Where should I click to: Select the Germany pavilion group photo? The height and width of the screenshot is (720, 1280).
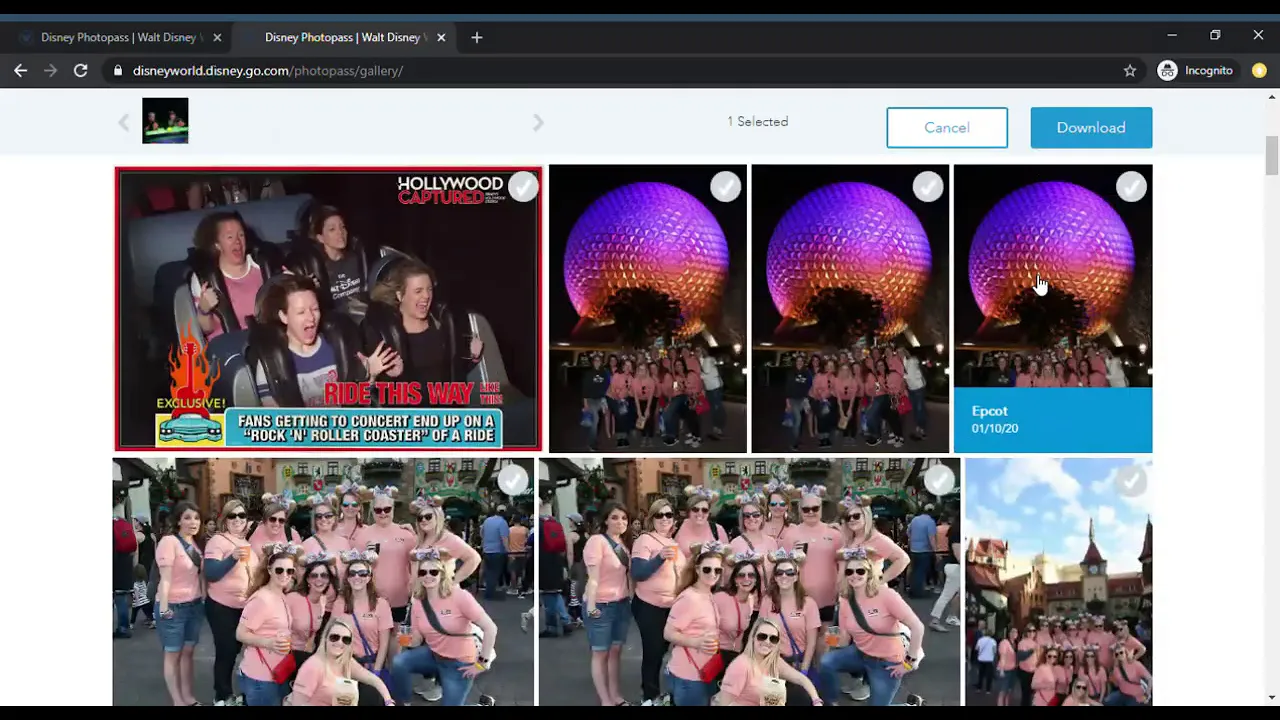point(1131,481)
